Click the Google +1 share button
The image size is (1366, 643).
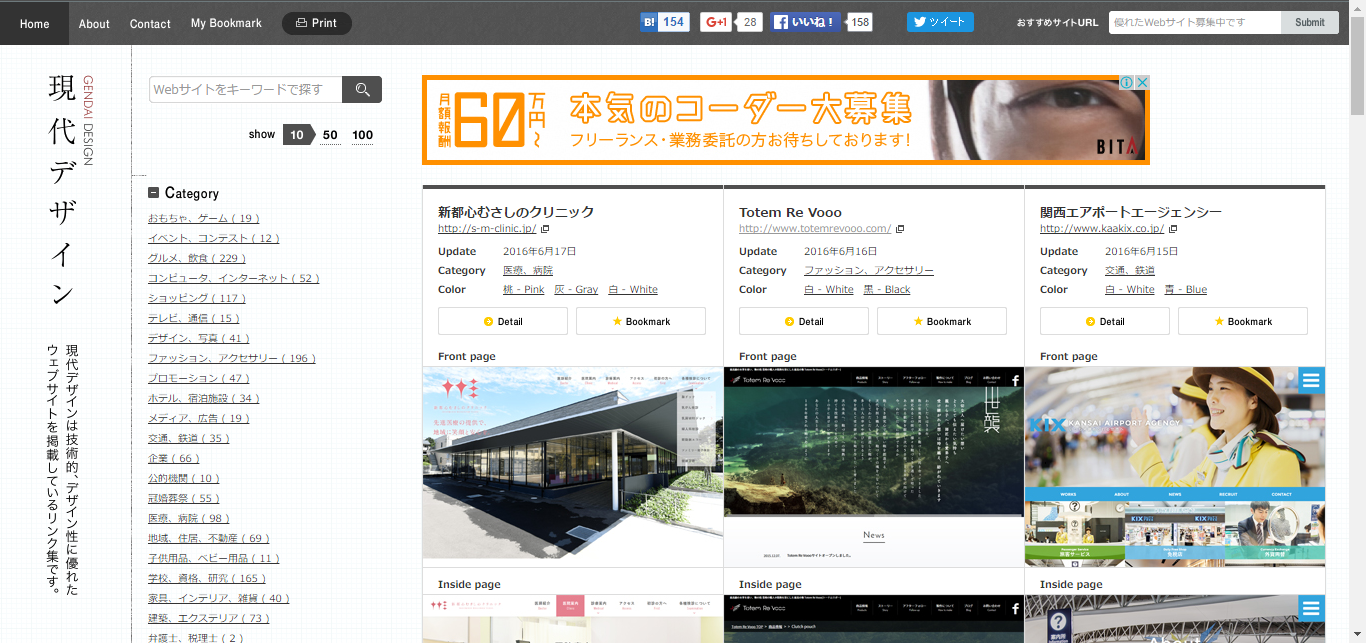pyautogui.click(x=716, y=22)
